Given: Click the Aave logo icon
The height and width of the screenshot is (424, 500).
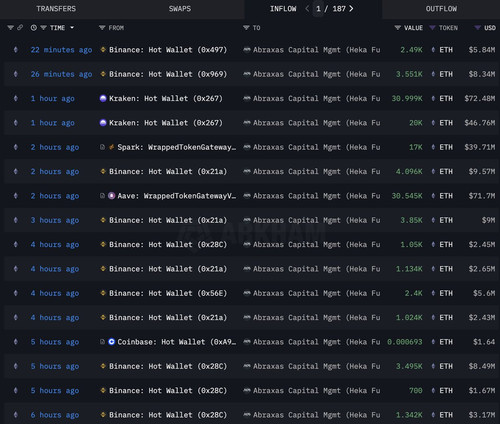Looking at the screenshot, I should 112,196.
